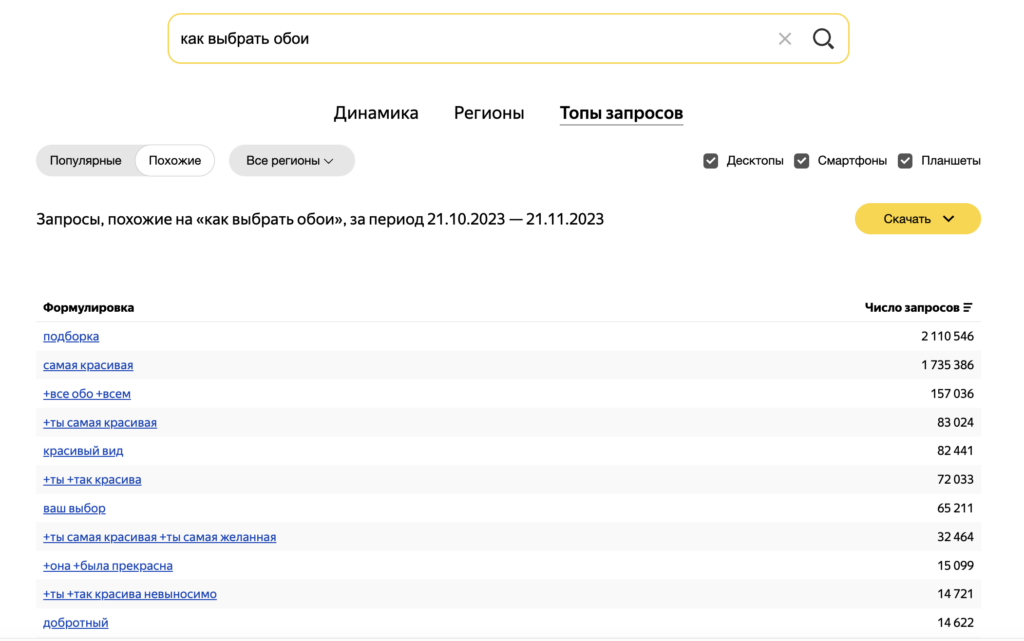Open the Регионы tab
The width and height of the screenshot is (1024, 641).
pyautogui.click(x=489, y=113)
